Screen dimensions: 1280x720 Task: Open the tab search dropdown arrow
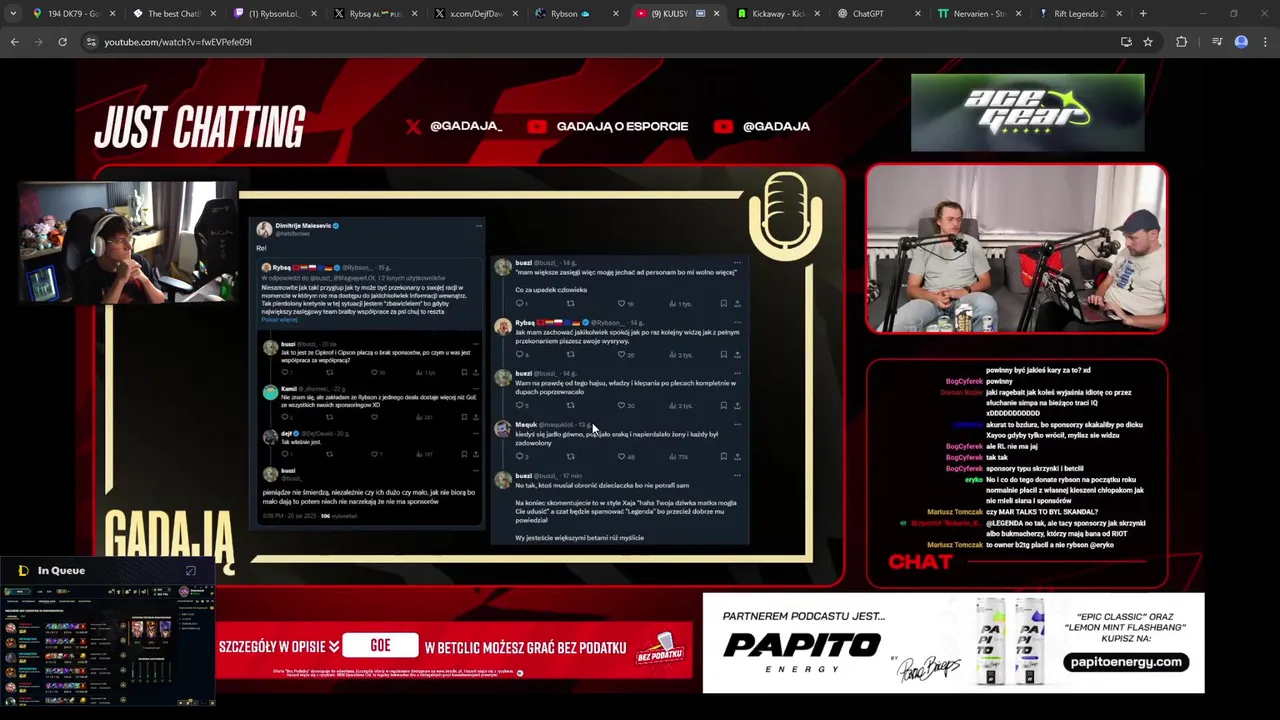pyautogui.click(x=13, y=14)
